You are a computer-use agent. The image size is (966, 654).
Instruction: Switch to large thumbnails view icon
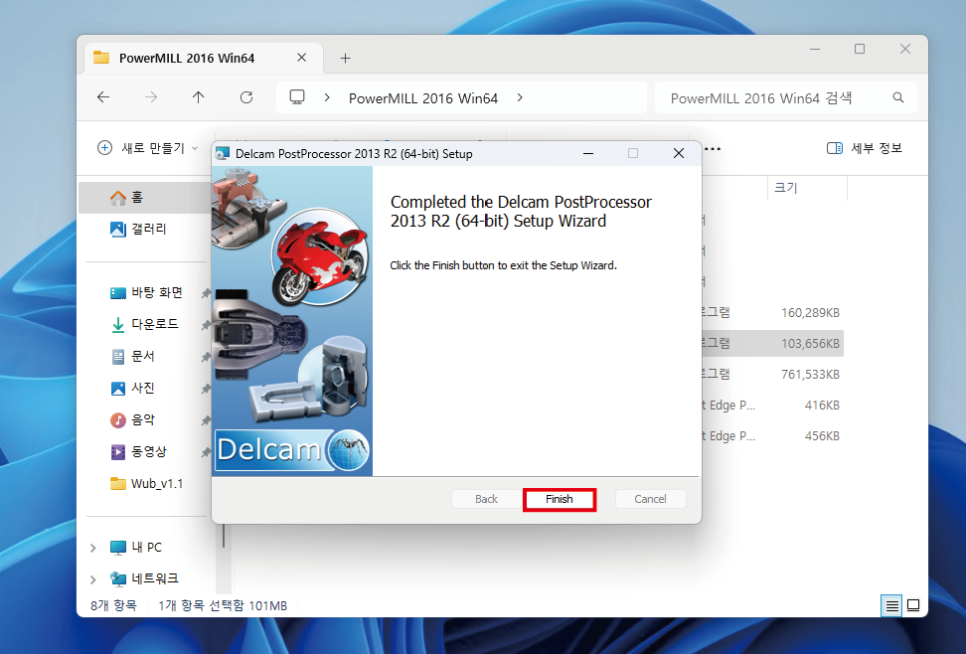click(914, 605)
